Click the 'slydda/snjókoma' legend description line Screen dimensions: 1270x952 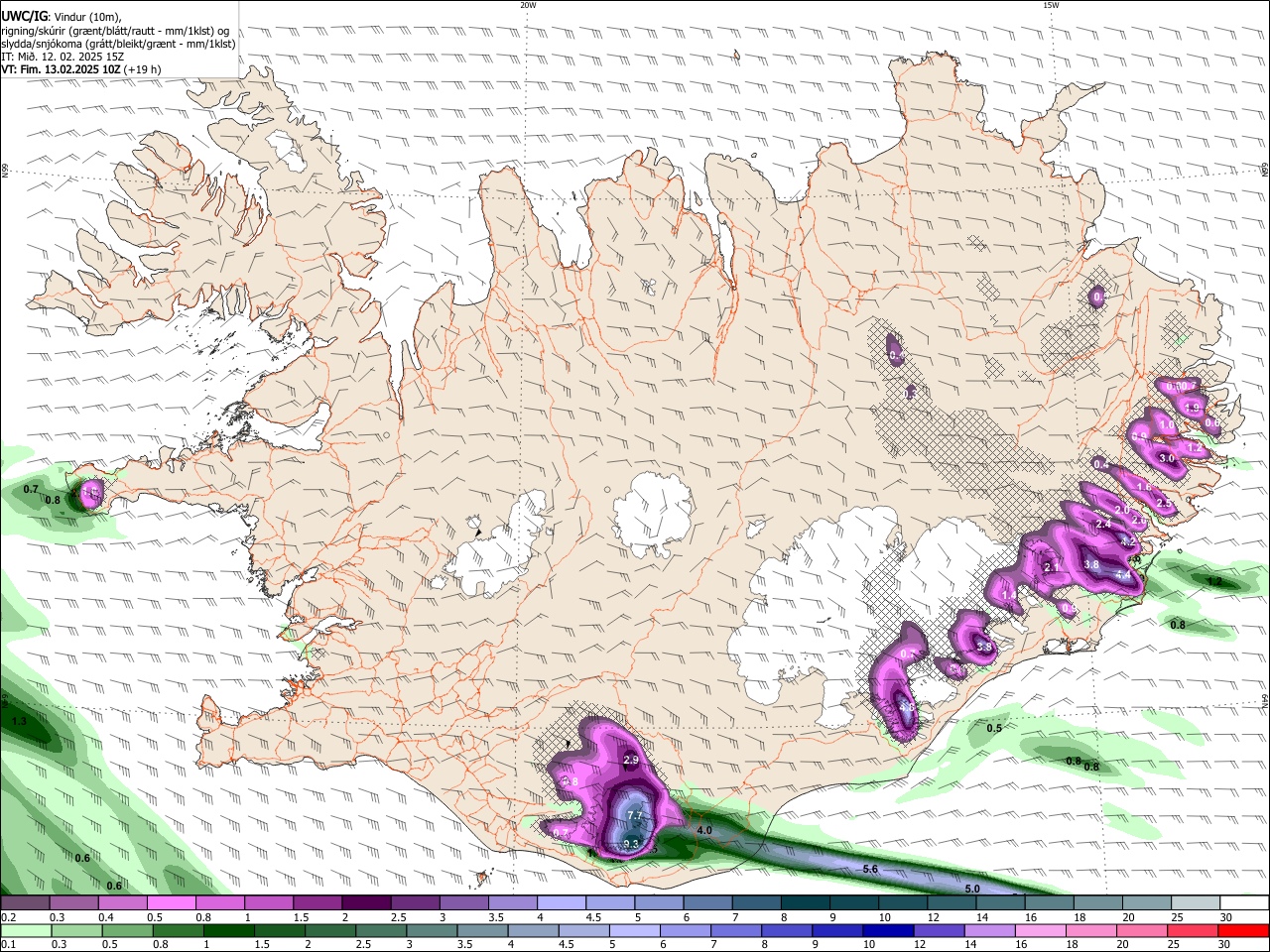118,44
